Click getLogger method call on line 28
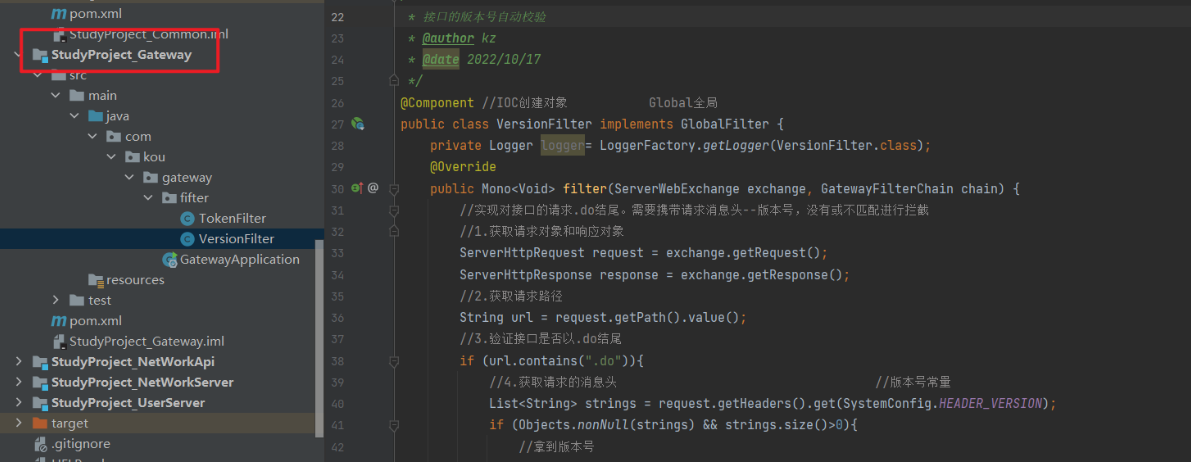This screenshot has height=462, width=1191. pyautogui.click(x=735, y=145)
